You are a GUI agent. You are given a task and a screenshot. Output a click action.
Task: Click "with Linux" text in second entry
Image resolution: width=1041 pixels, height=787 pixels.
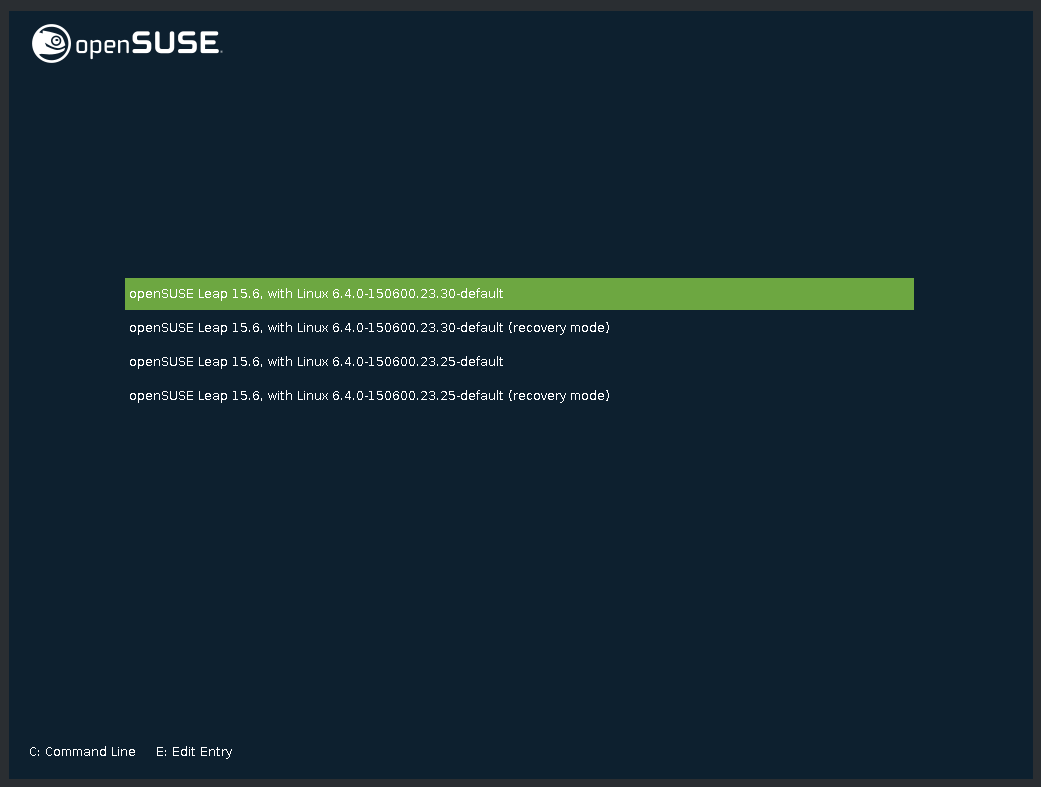point(297,328)
